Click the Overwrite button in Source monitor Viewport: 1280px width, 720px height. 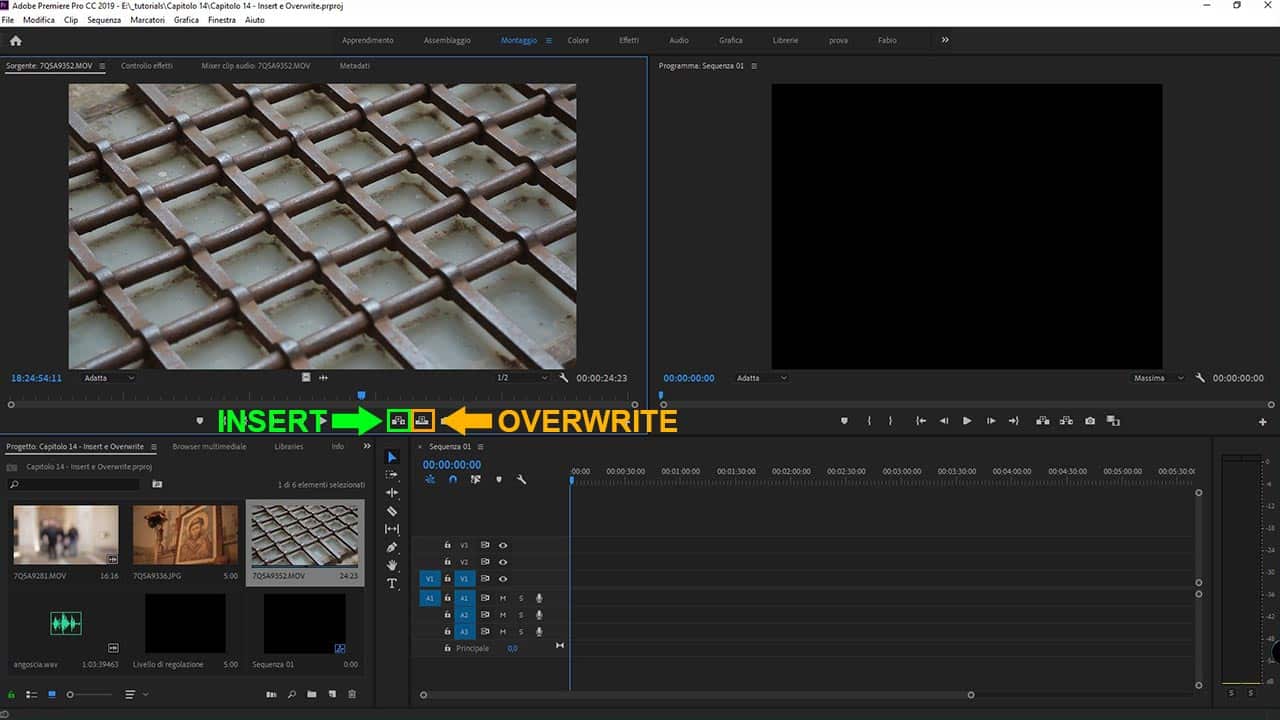pyautogui.click(x=422, y=421)
